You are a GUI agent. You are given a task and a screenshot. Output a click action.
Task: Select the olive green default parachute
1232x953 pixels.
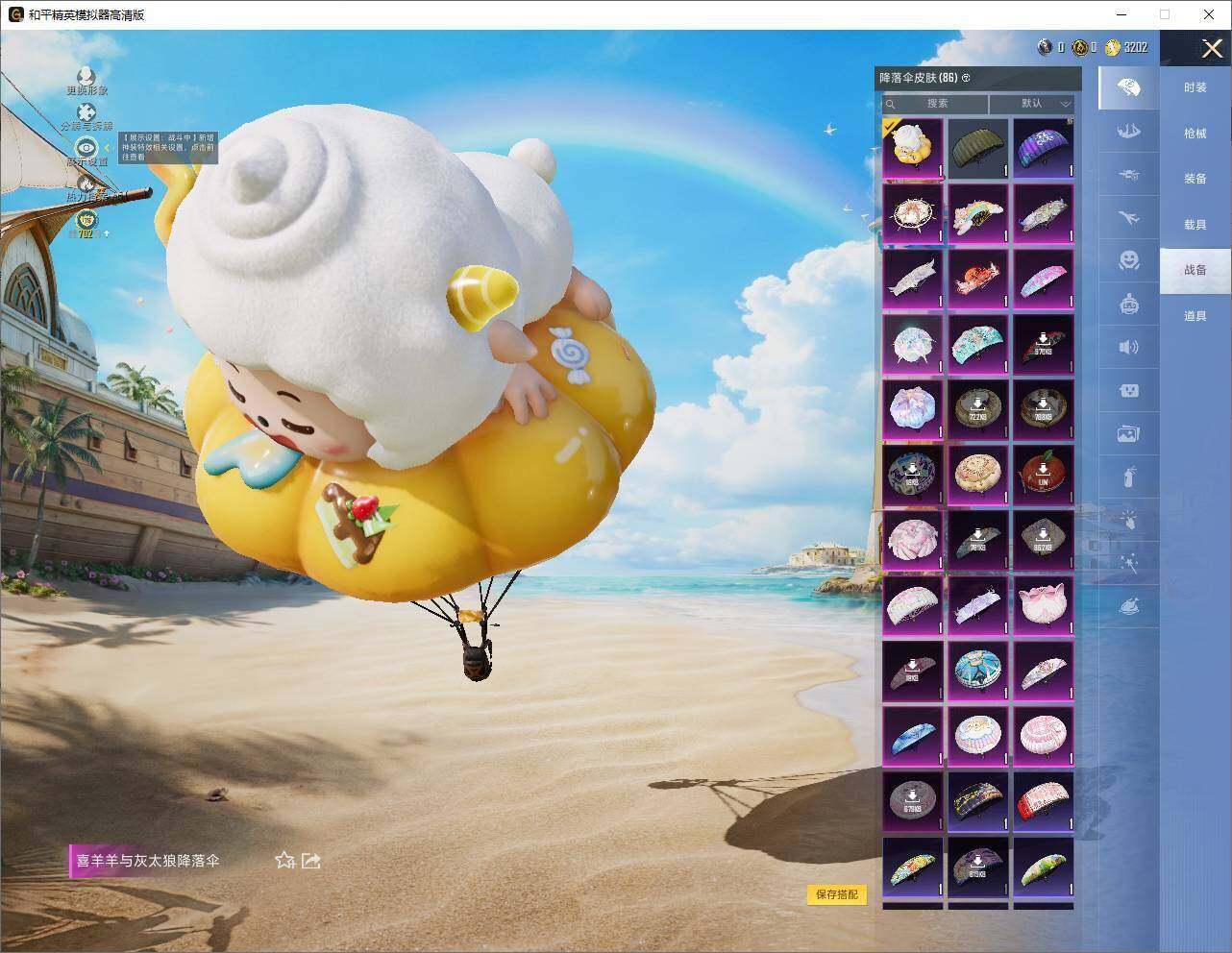click(x=978, y=148)
